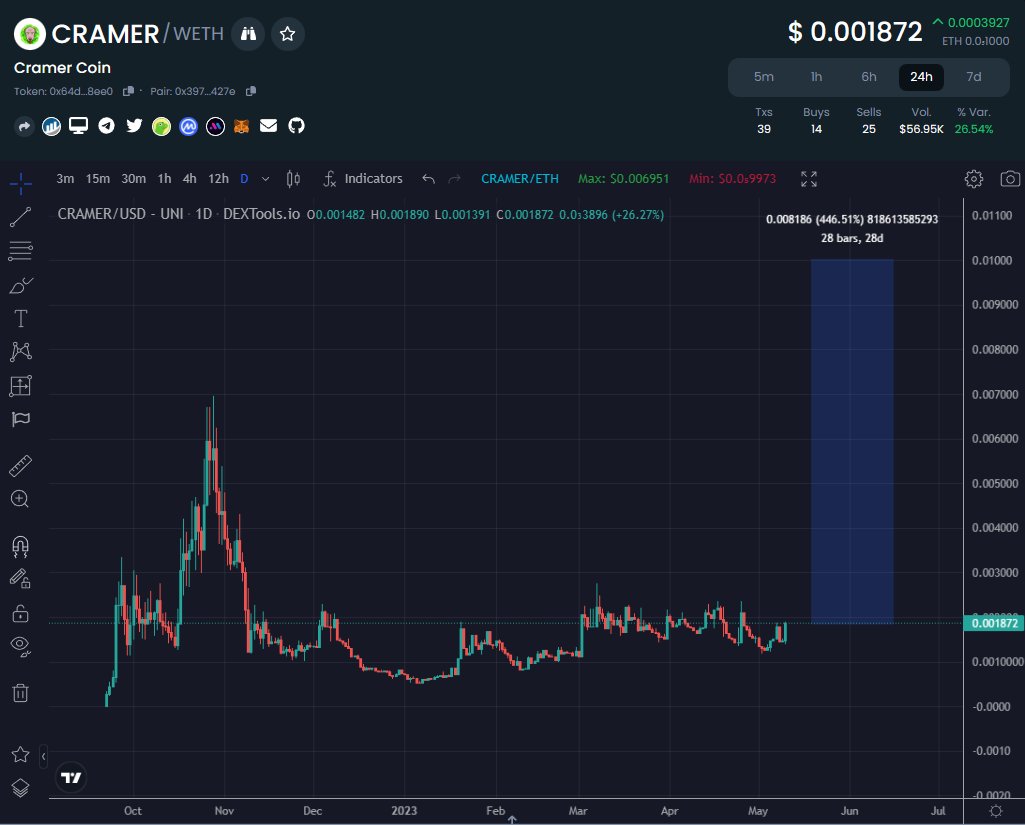Open favorites star in drawing toolbar

point(20,754)
